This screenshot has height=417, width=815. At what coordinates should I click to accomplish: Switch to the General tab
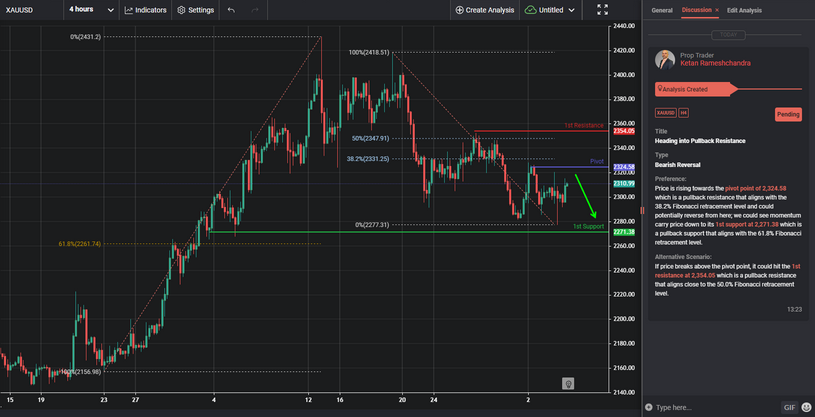click(x=662, y=10)
